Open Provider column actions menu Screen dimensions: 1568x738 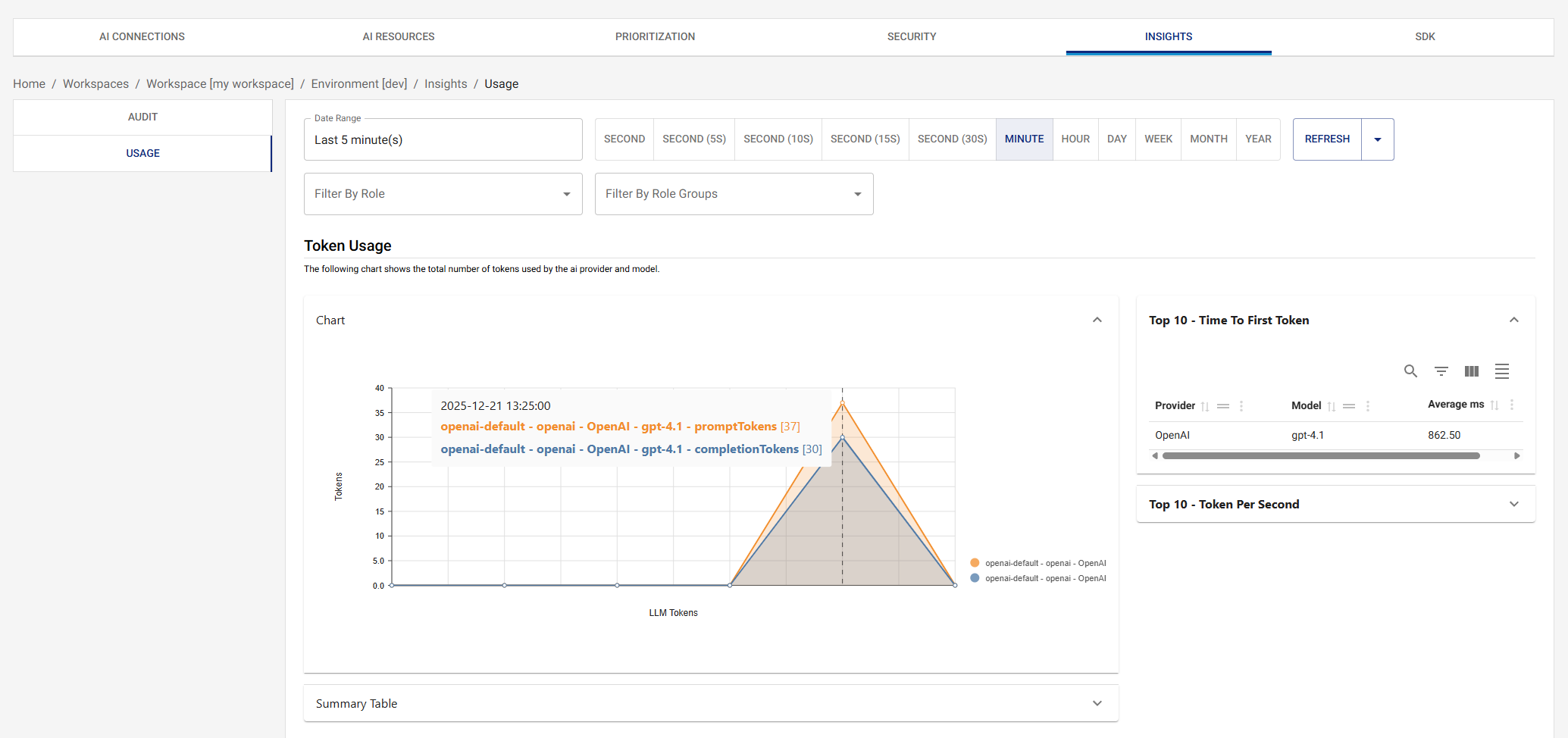[x=1241, y=406]
